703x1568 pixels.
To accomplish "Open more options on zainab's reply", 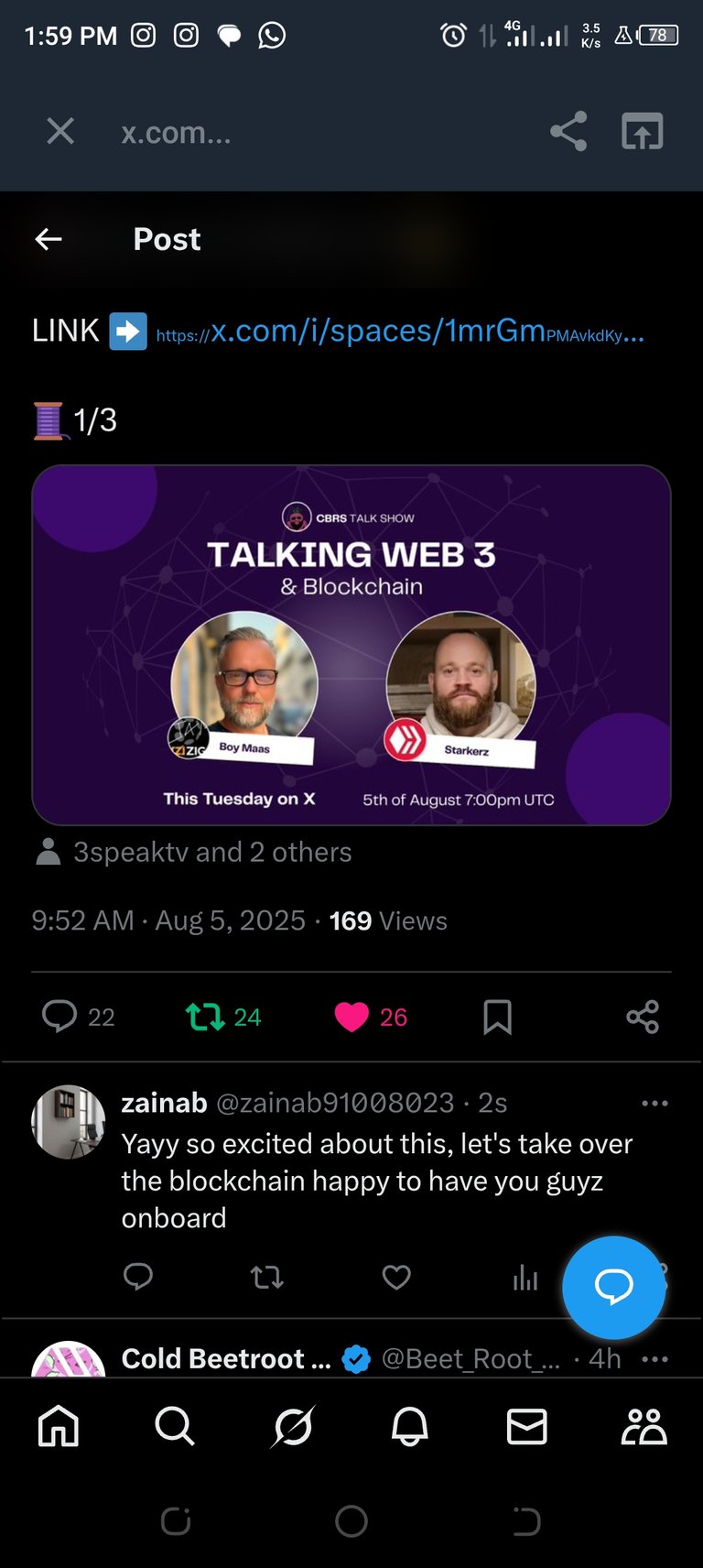I will [655, 1103].
